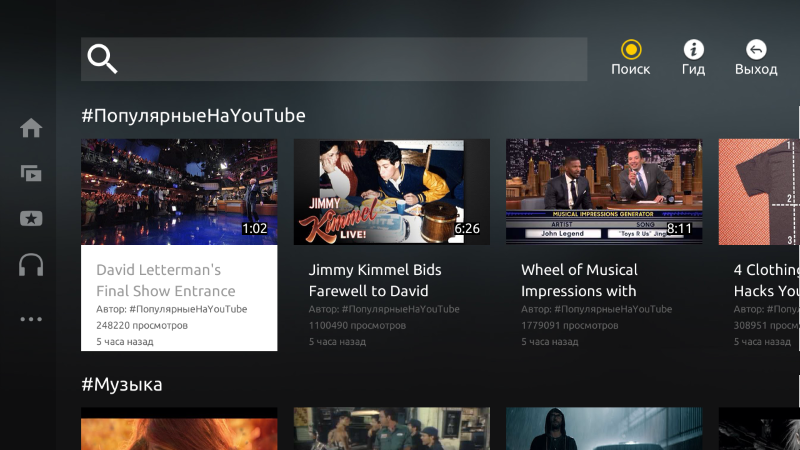Click the magnifying glass search icon
Viewport: 800px width, 450px height.
pos(103,59)
